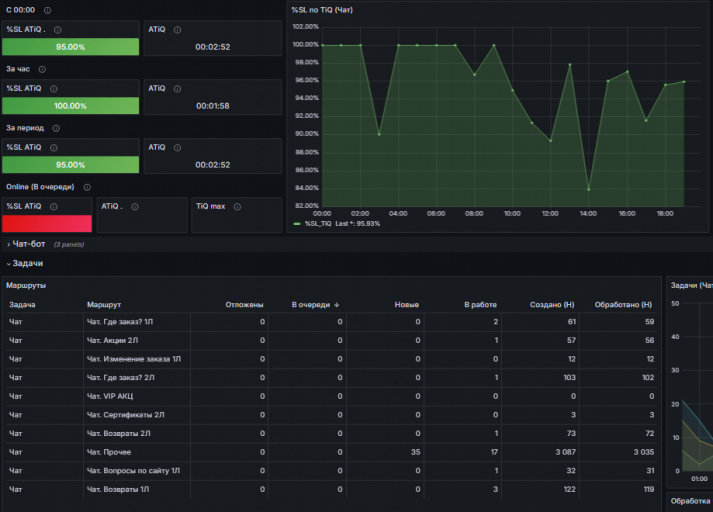
Task: Click info icon next to "С 00:00"
Action: click(x=48, y=10)
